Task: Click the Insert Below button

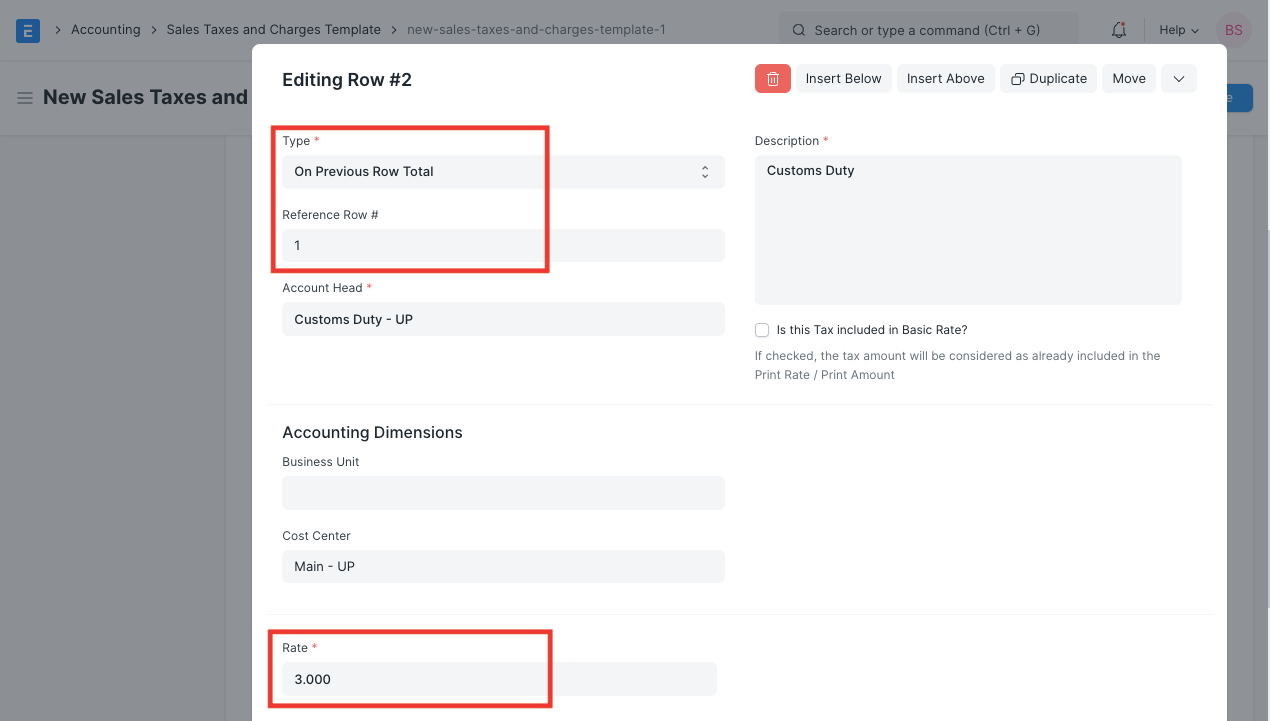Action: [843, 79]
